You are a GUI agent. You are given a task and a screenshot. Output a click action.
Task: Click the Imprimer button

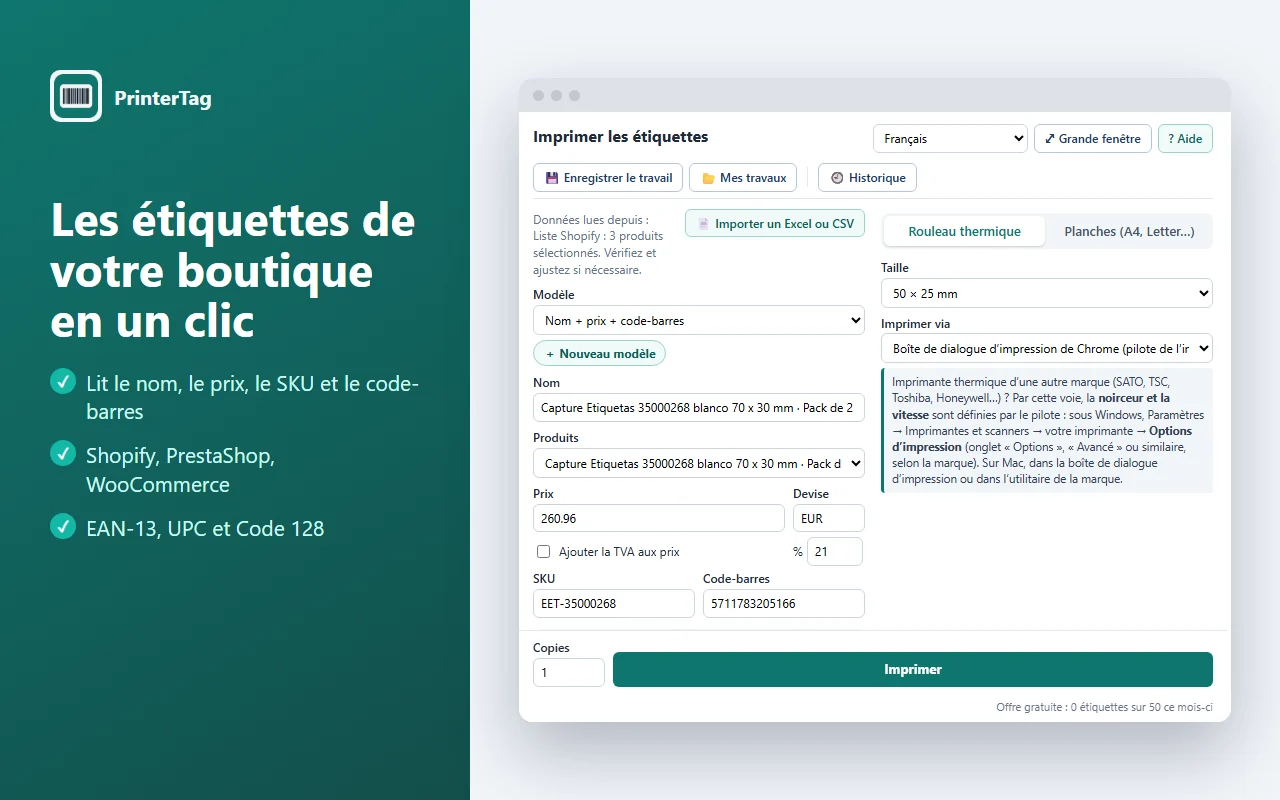coord(913,670)
